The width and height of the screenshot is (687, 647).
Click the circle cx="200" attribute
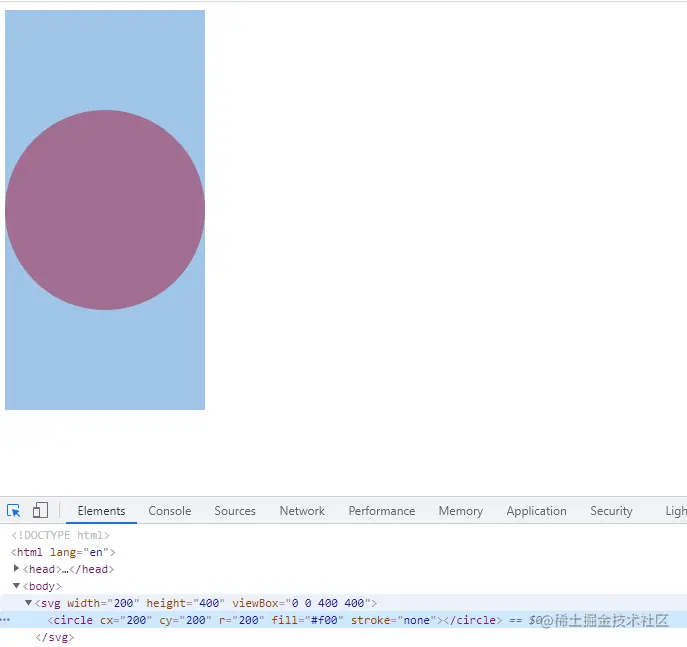[x=126, y=620]
